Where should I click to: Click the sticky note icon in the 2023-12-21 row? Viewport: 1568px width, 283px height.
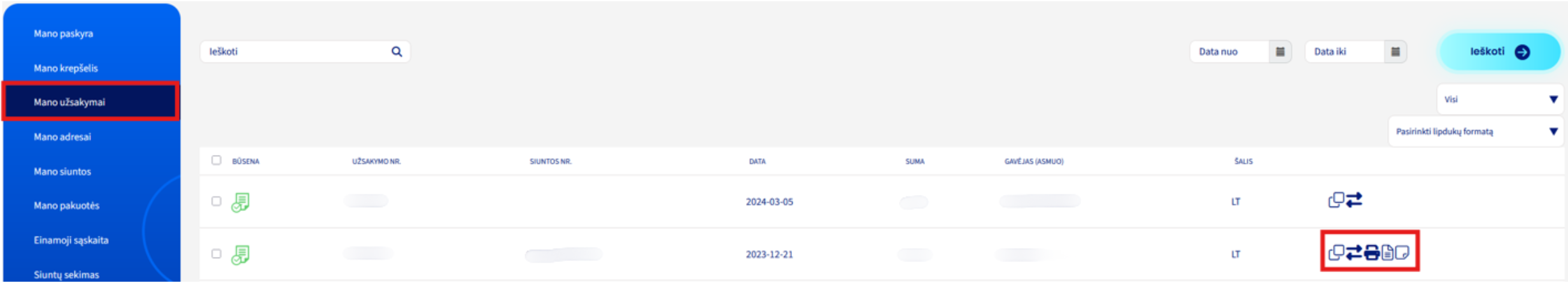(x=1401, y=252)
